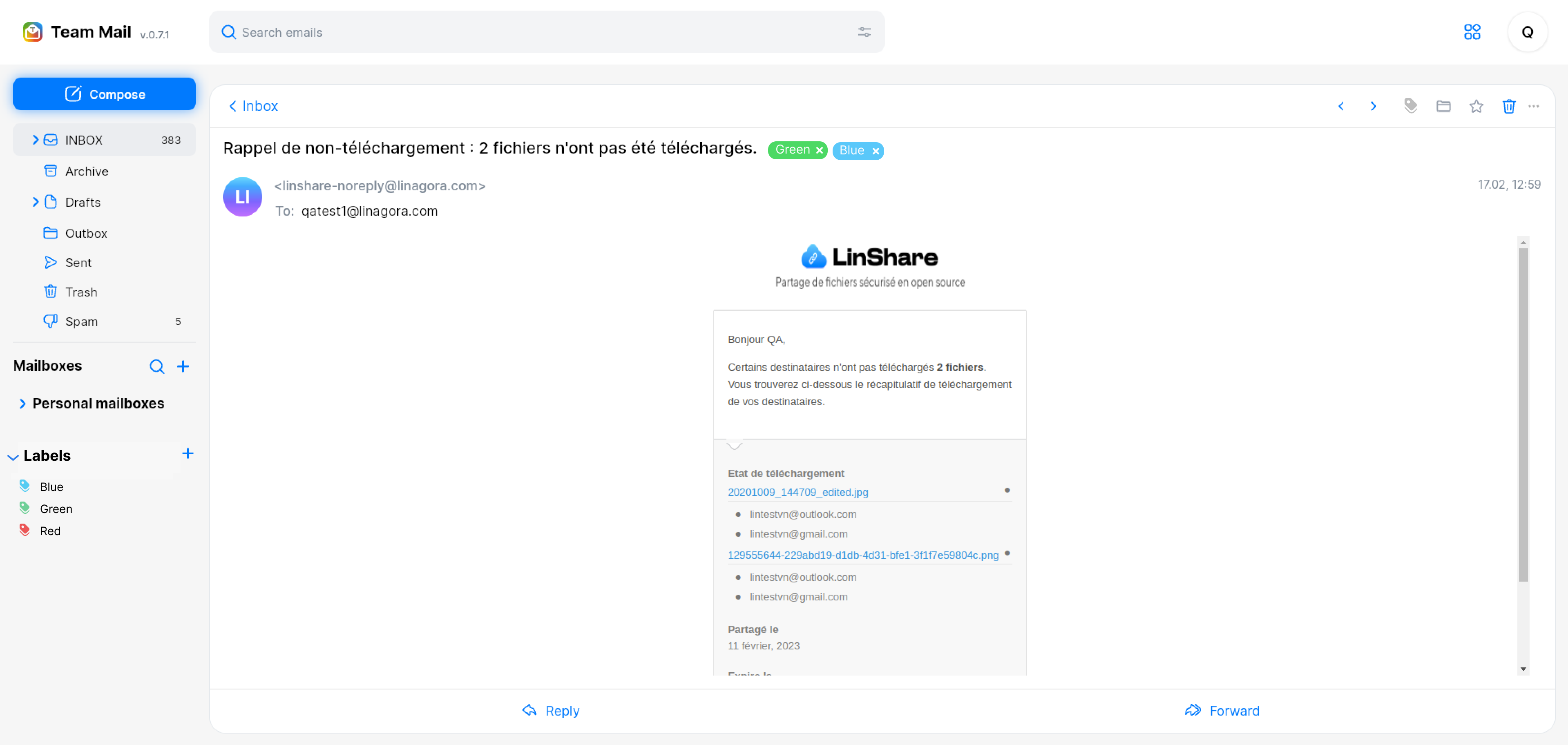
Task: Star this email
Action: click(1476, 107)
